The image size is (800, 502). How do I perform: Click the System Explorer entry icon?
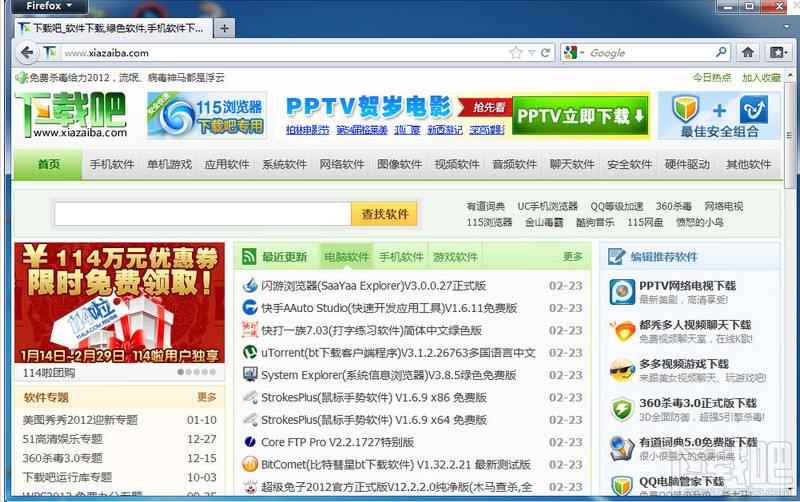pyautogui.click(x=250, y=374)
